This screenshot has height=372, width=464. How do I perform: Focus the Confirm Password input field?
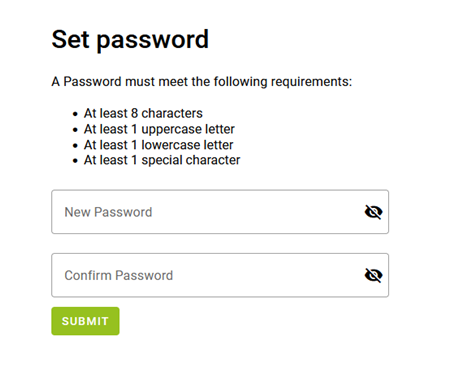220,275
